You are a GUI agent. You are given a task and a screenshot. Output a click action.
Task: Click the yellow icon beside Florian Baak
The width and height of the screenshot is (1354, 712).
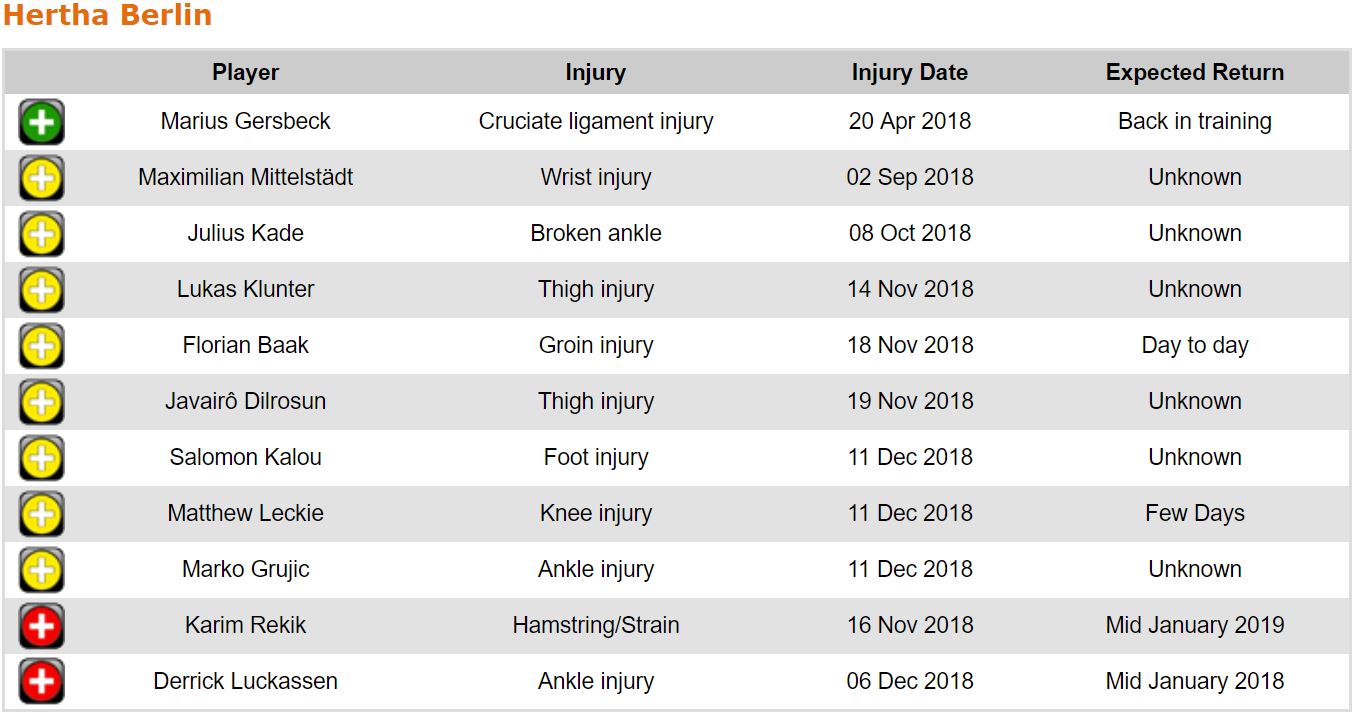(x=41, y=347)
